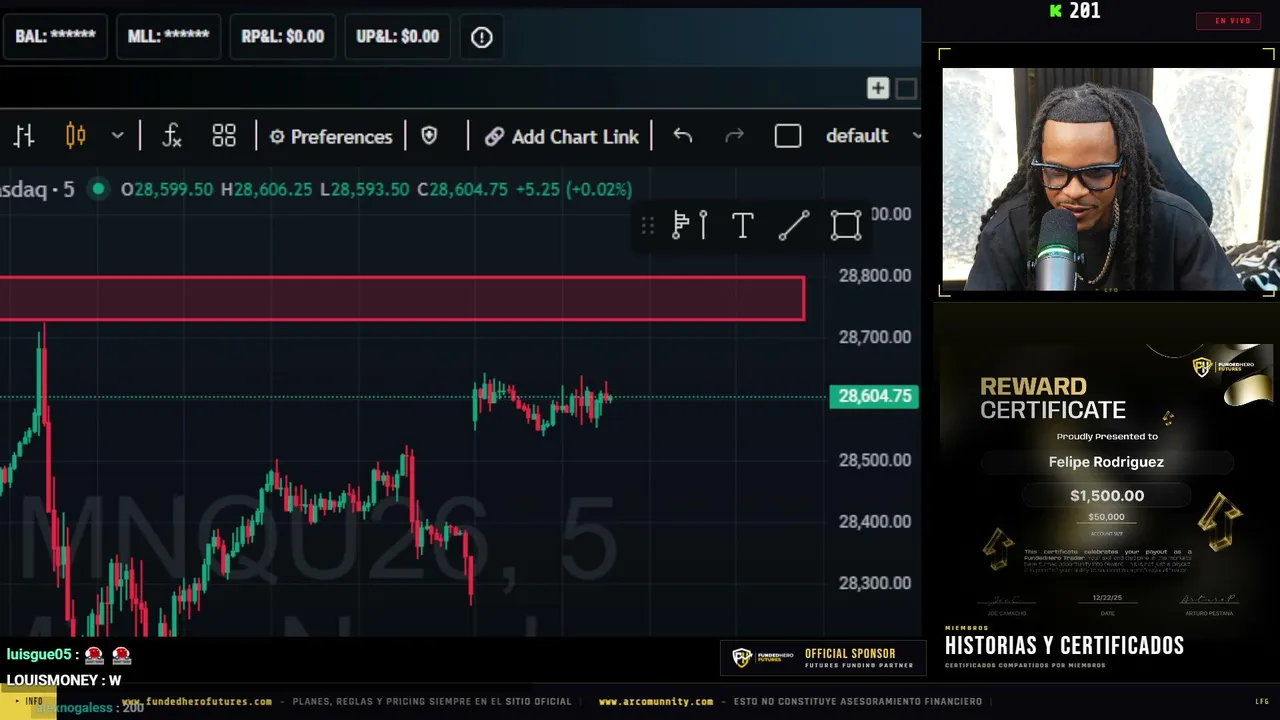This screenshot has height=720, width=1280.
Task: Open the Reward Certificate image
Action: (x=1107, y=482)
